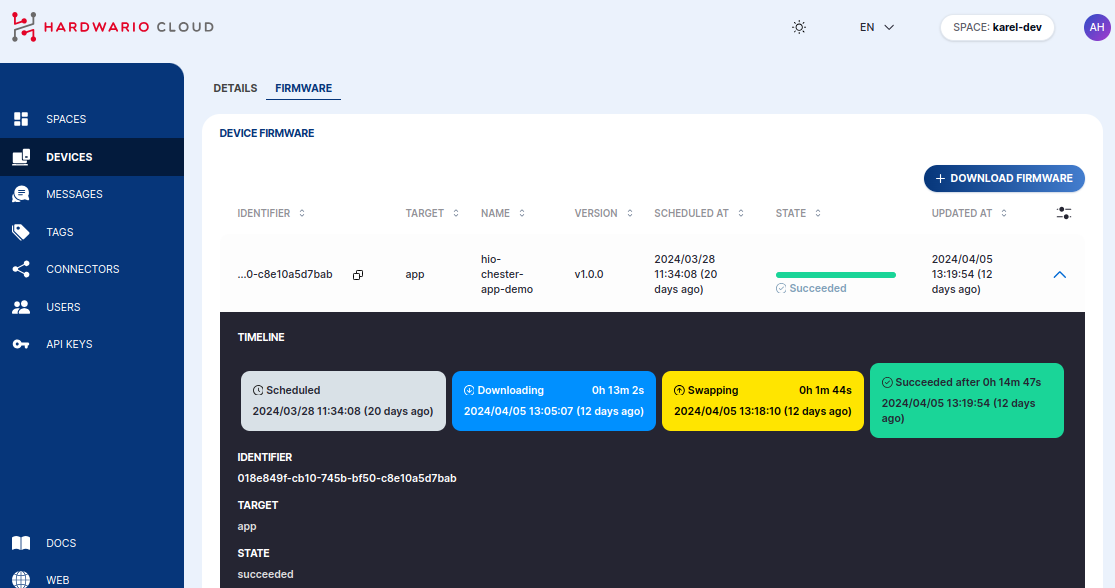Click the AH user avatar
This screenshot has width=1115, height=588.
1097,27
